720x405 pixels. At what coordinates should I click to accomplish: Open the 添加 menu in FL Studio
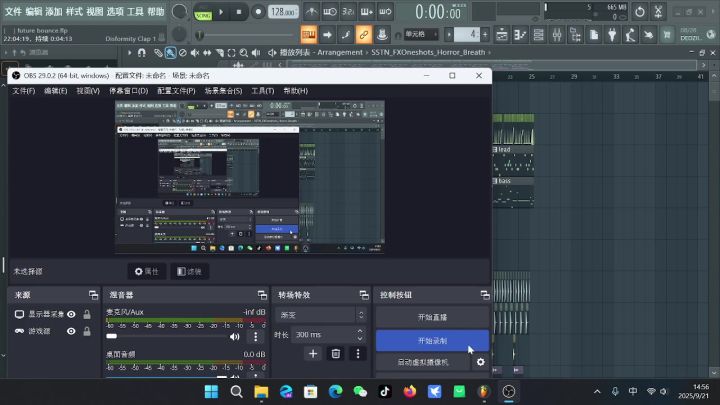[x=54, y=11]
